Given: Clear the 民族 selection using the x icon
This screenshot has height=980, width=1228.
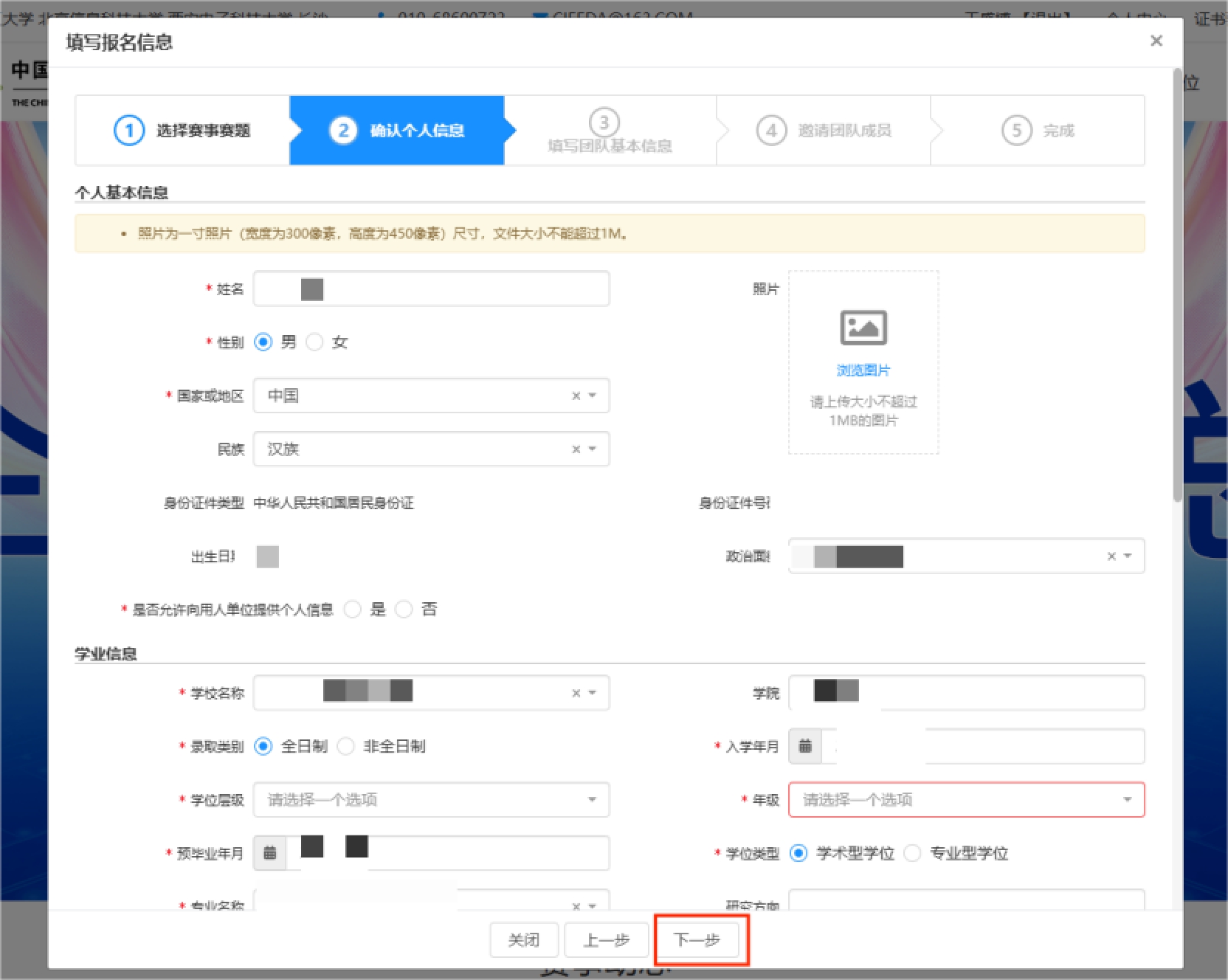Looking at the screenshot, I should 576,449.
